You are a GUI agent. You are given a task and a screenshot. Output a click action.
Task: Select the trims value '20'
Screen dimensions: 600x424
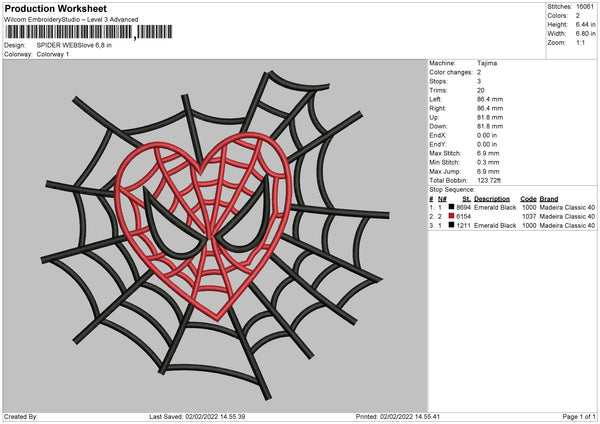(x=481, y=91)
